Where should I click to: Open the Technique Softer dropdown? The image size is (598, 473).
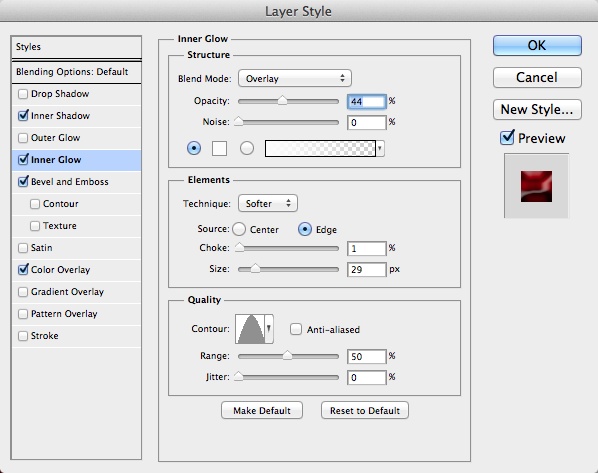pos(268,203)
